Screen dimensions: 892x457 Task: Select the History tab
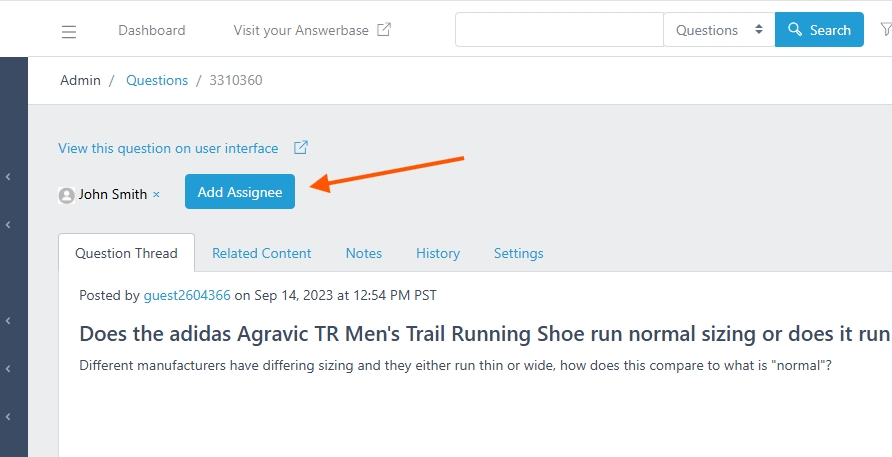click(437, 253)
